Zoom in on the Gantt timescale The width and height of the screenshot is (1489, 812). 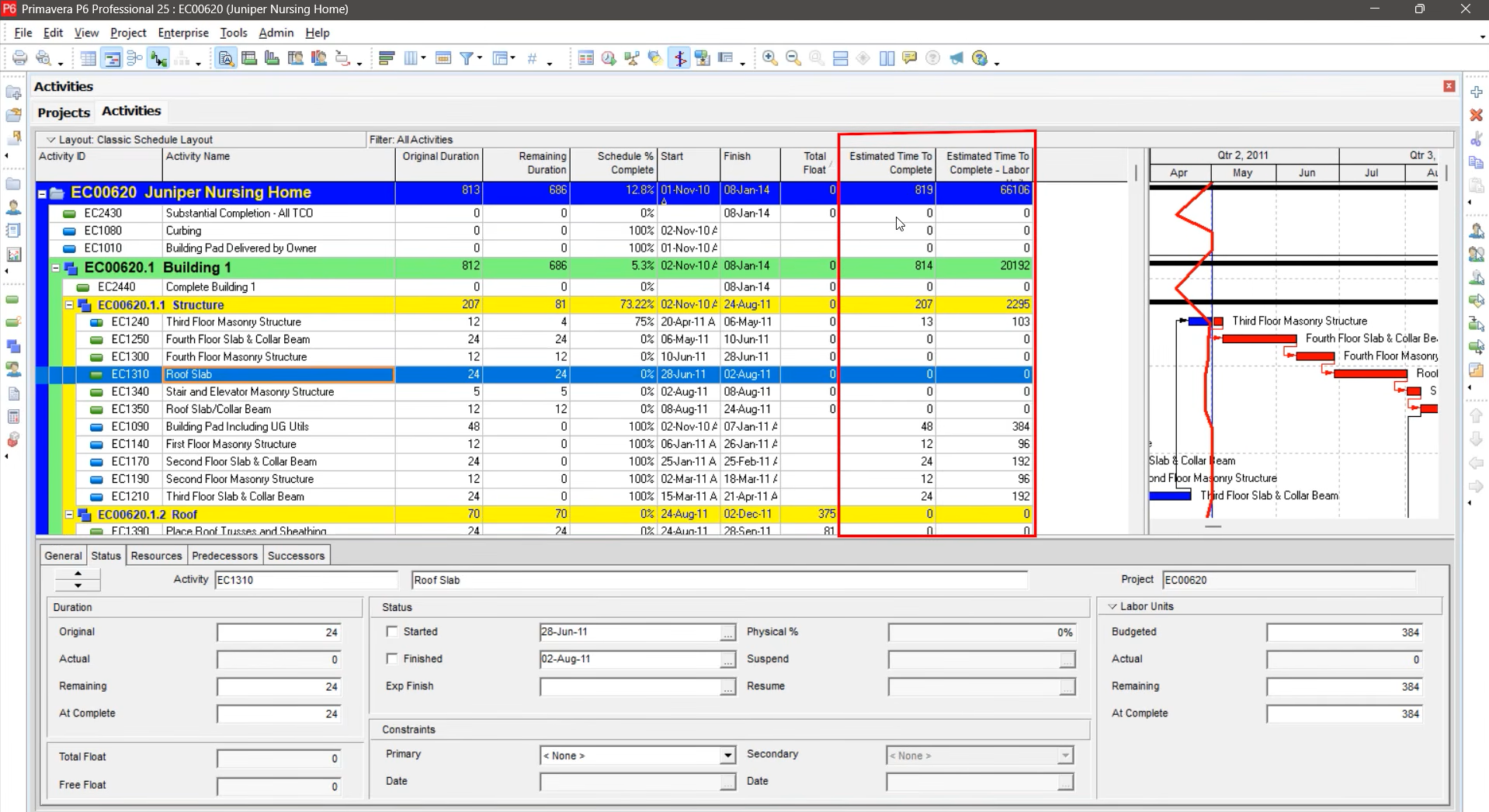(769, 57)
